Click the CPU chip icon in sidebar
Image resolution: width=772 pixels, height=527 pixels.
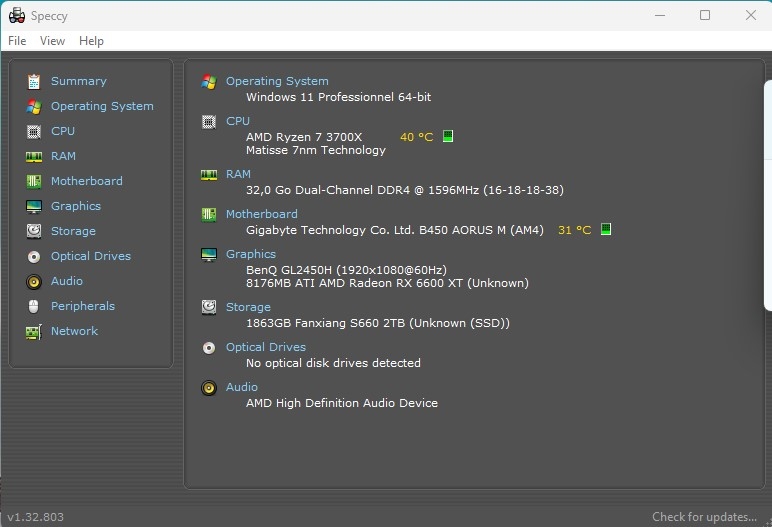[33, 132]
